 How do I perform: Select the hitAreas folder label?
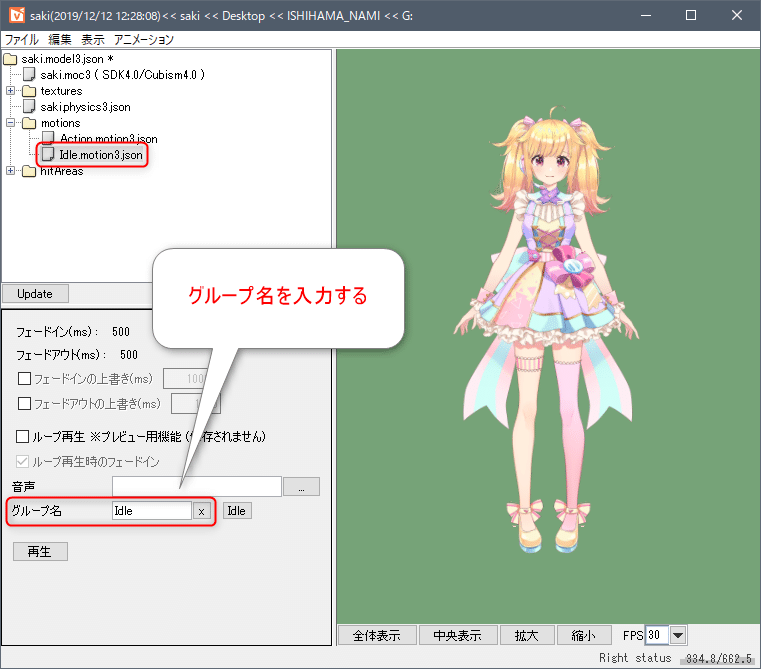[62, 171]
